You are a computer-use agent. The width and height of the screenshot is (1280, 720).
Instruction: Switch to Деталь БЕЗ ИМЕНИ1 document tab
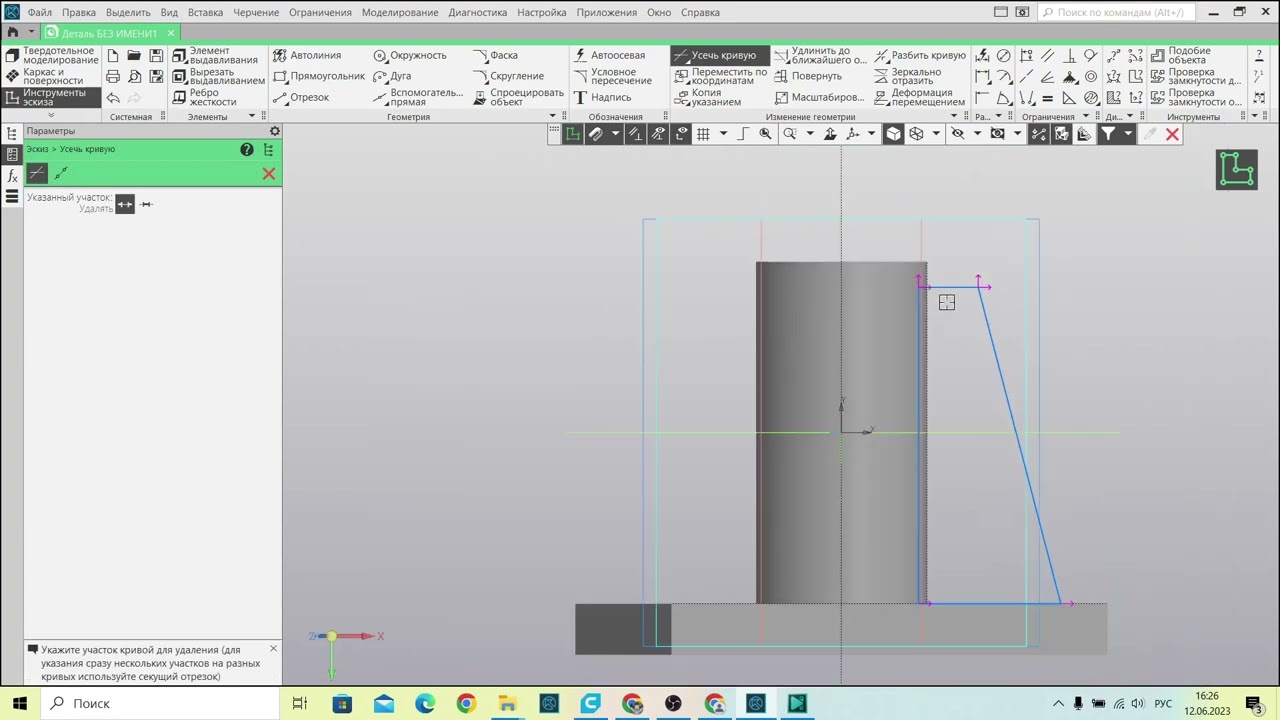(108, 33)
